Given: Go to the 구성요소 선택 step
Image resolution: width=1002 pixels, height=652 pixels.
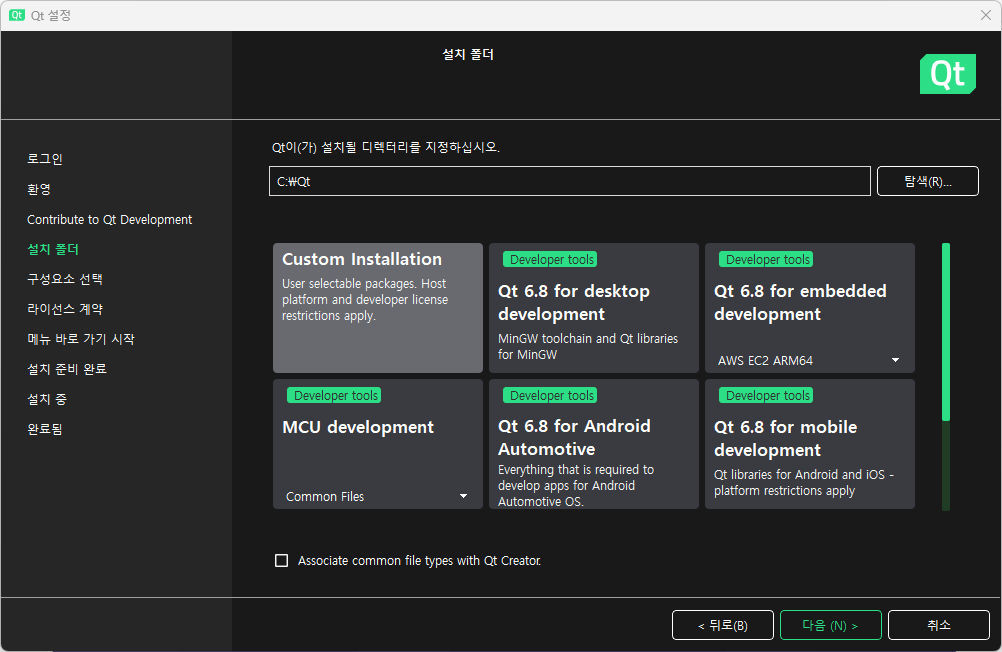Looking at the screenshot, I should click(x=65, y=279).
